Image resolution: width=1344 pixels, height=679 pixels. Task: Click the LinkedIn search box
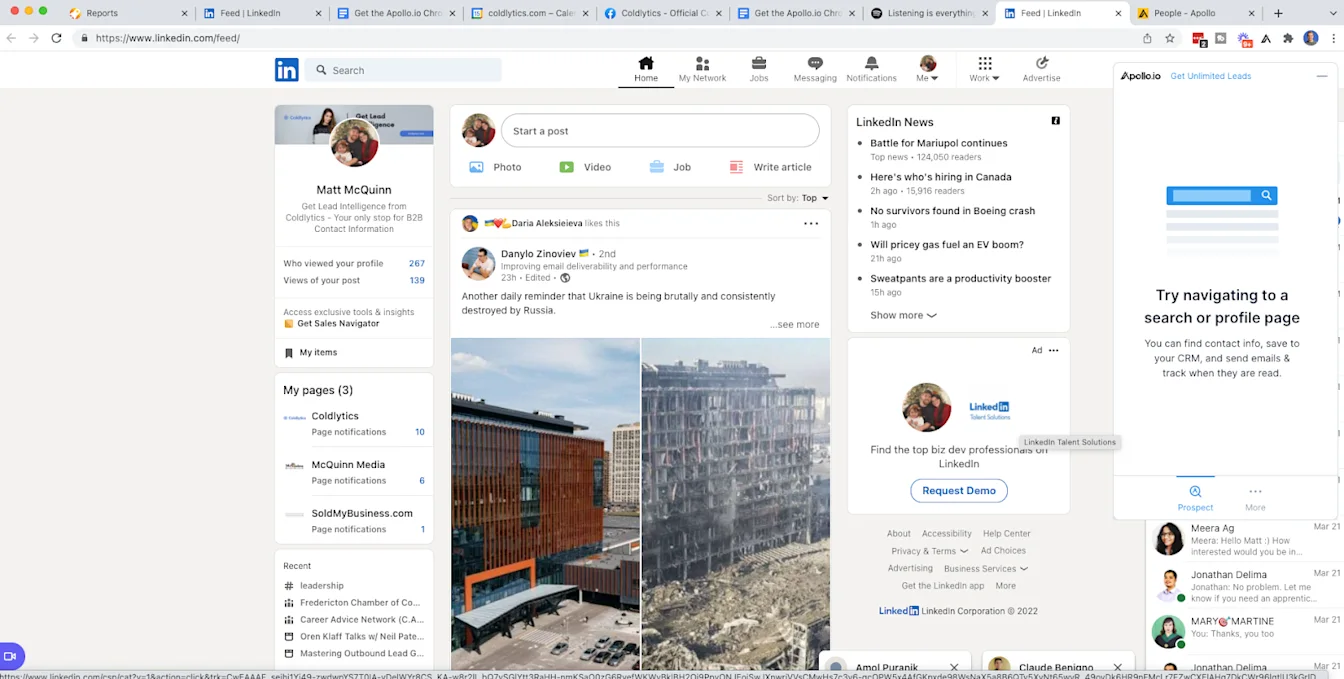(x=404, y=70)
